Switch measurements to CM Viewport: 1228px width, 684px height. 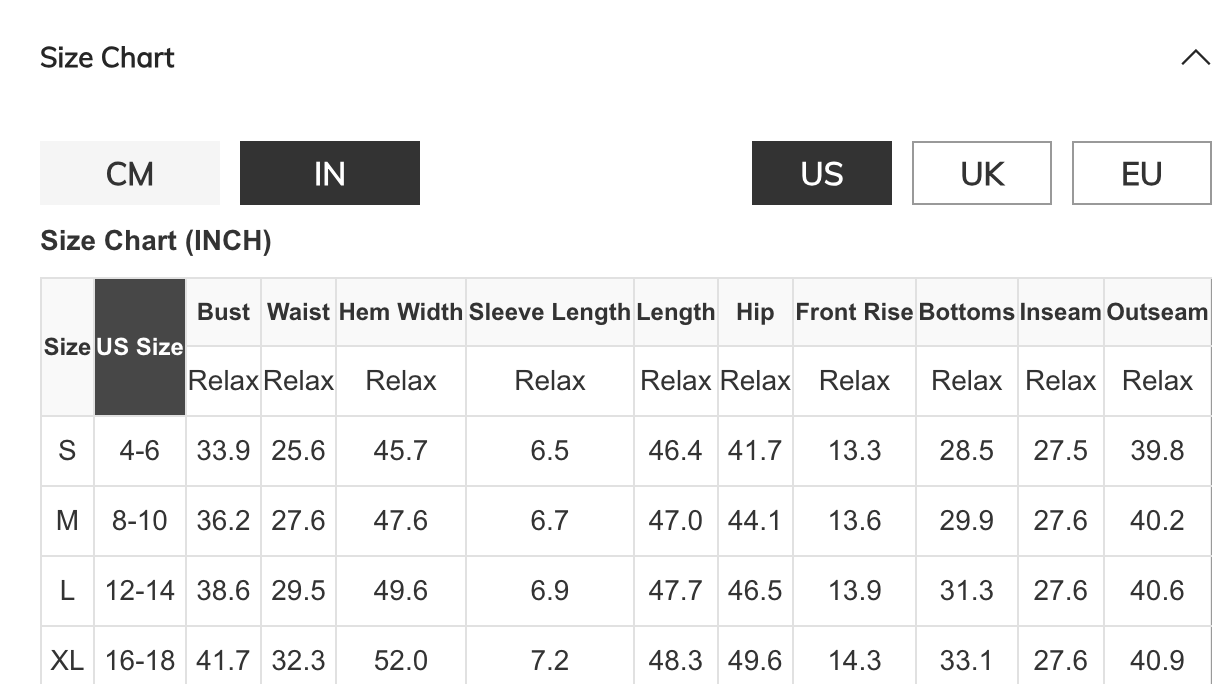point(130,173)
